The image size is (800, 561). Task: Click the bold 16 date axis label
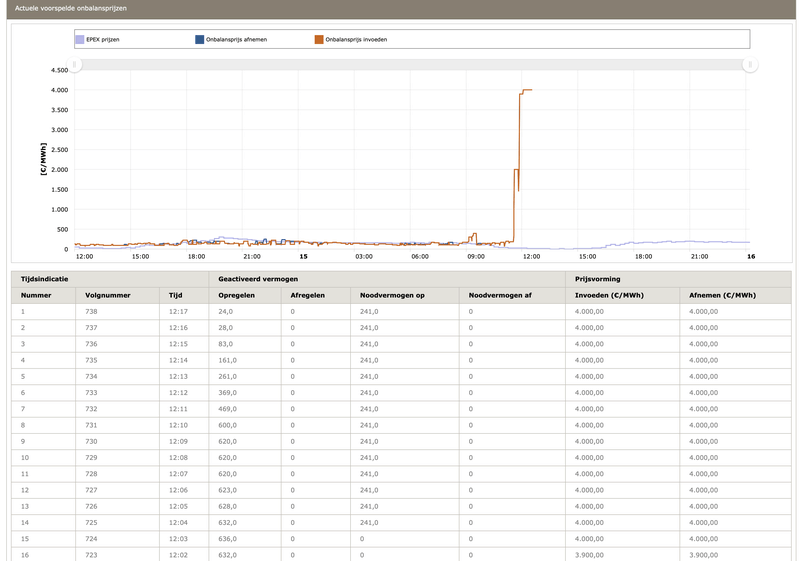tap(751, 257)
